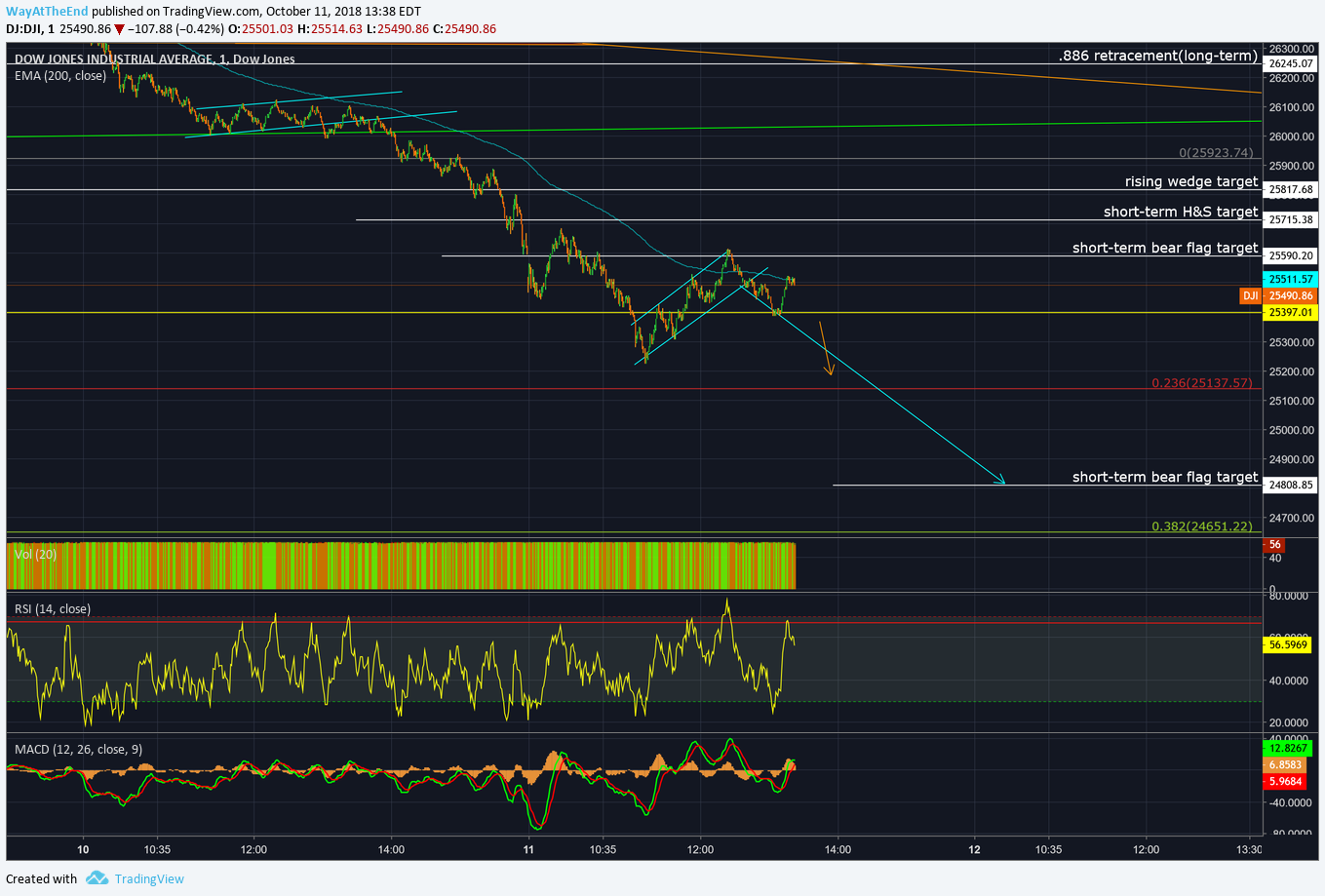Click the red volume value tag 56
Screen dimensions: 1325x896
[1274, 545]
